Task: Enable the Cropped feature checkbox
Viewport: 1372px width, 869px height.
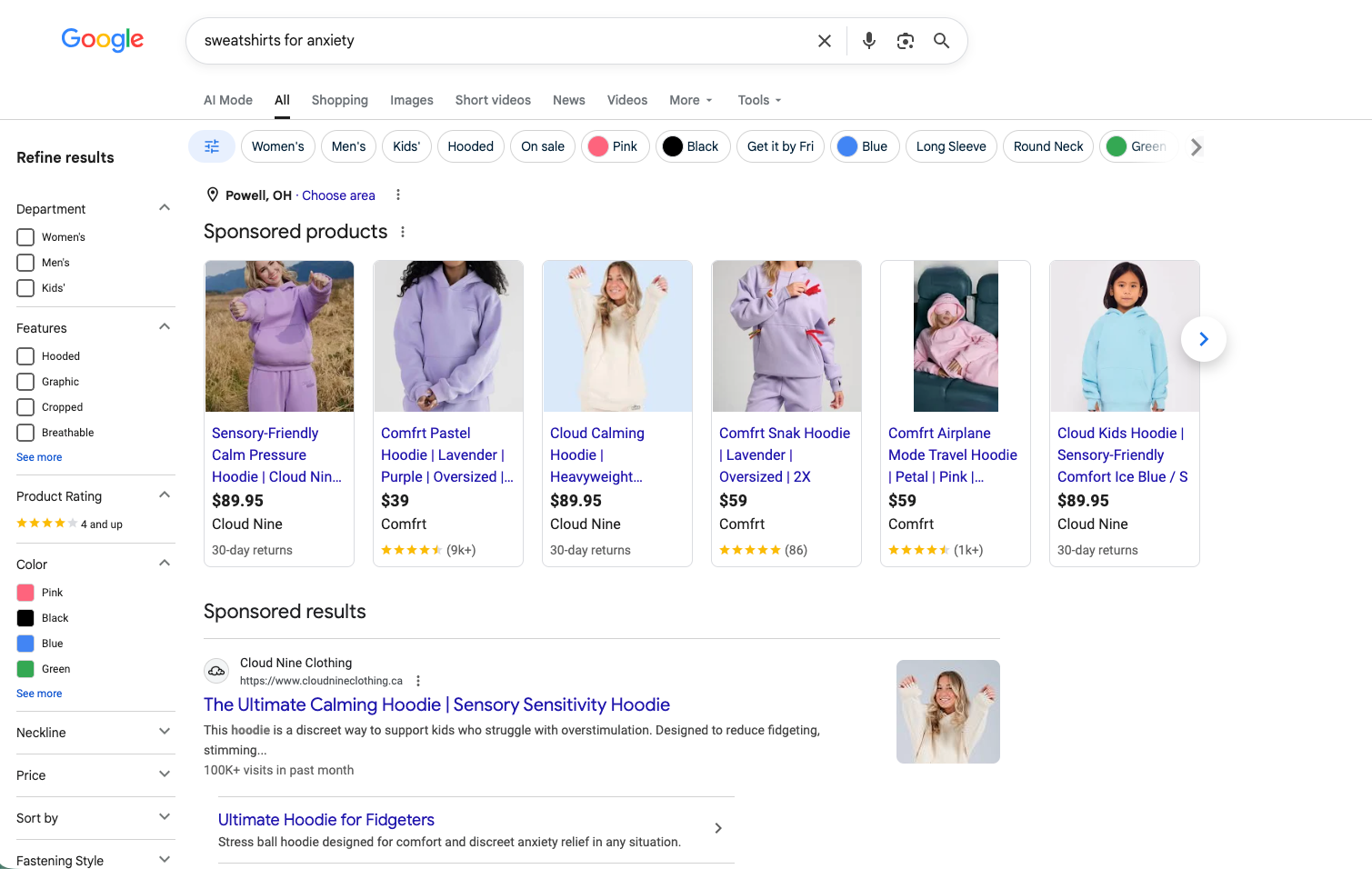Action: pos(25,407)
